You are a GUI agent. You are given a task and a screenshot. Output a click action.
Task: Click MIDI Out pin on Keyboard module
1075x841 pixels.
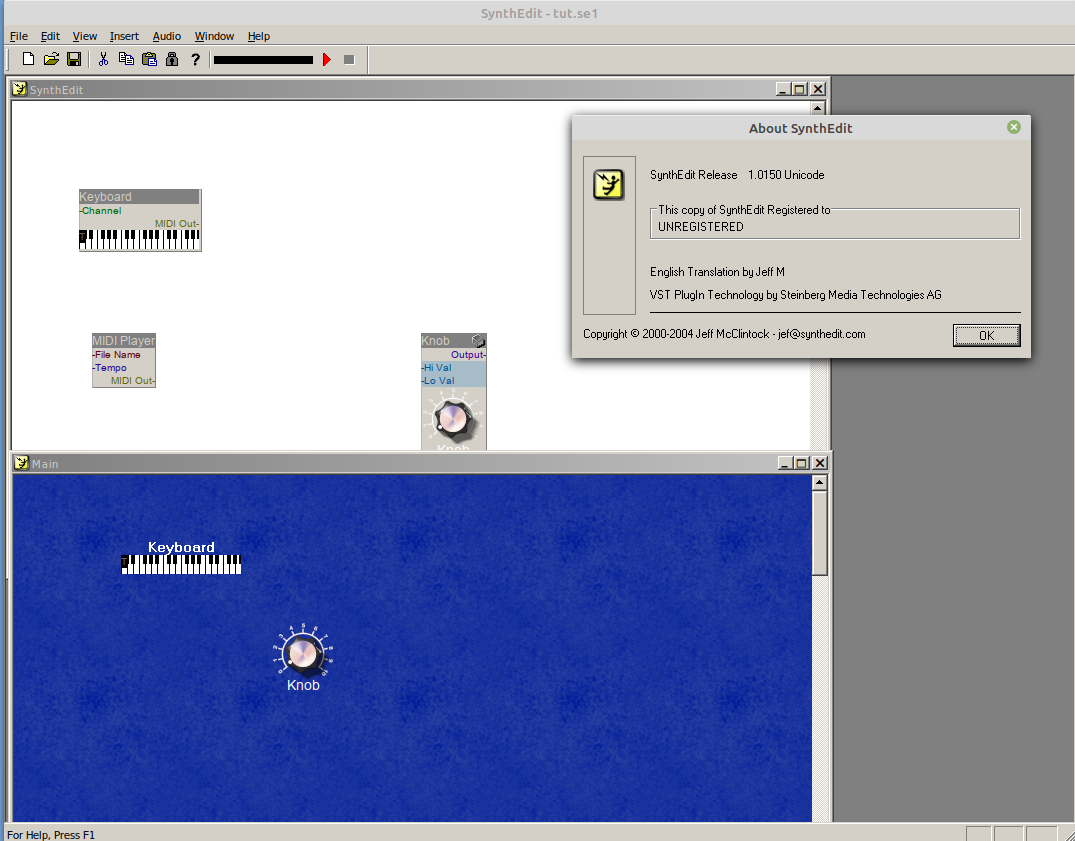click(x=177, y=223)
